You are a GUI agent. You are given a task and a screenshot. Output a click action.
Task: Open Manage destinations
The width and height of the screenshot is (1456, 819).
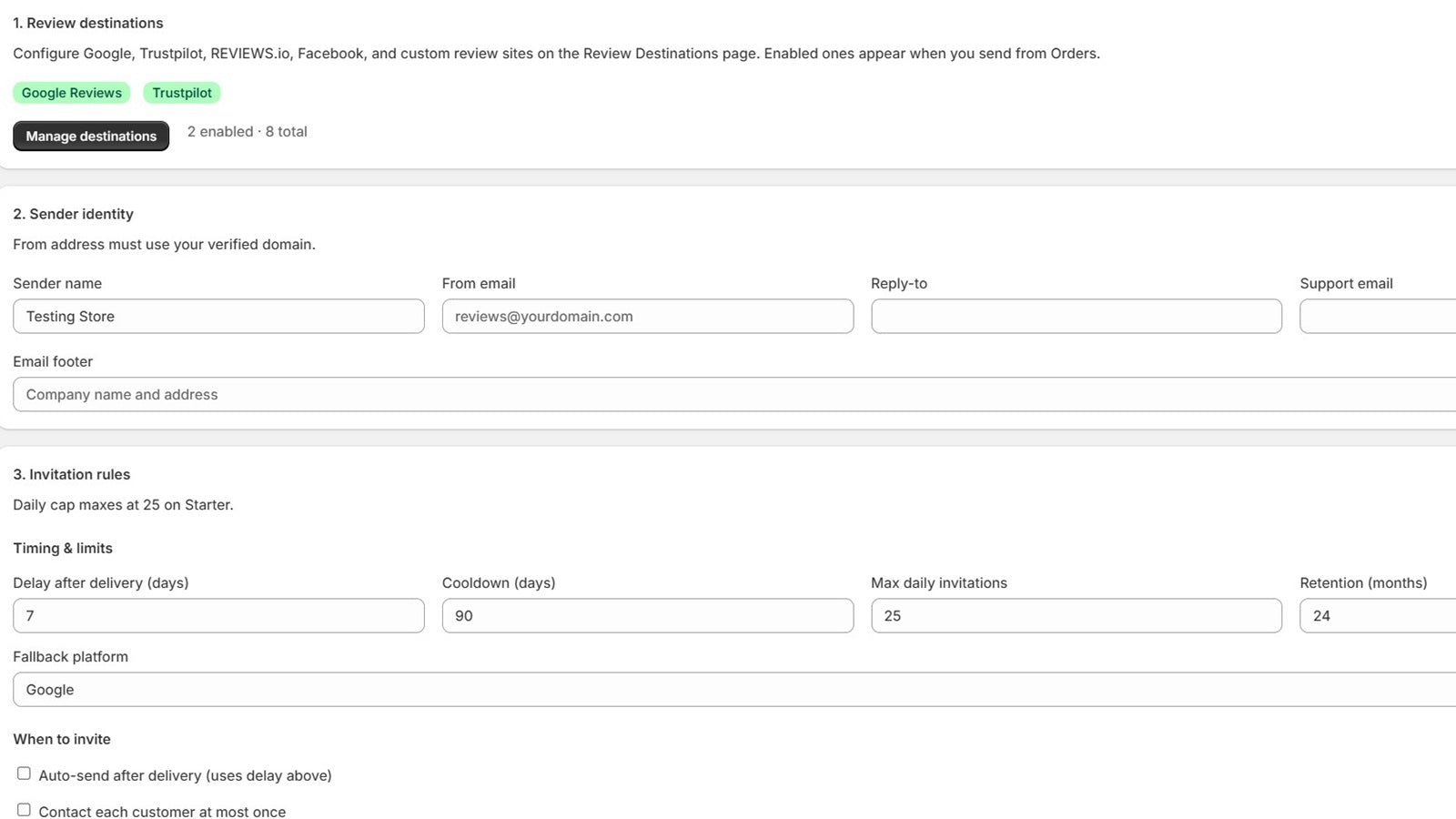(x=91, y=136)
